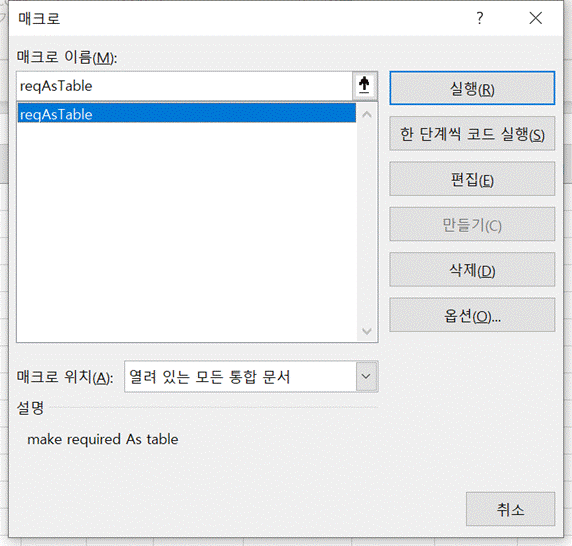Open the help question mark icon
This screenshot has height=546, width=572.
[x=480, y=18]
